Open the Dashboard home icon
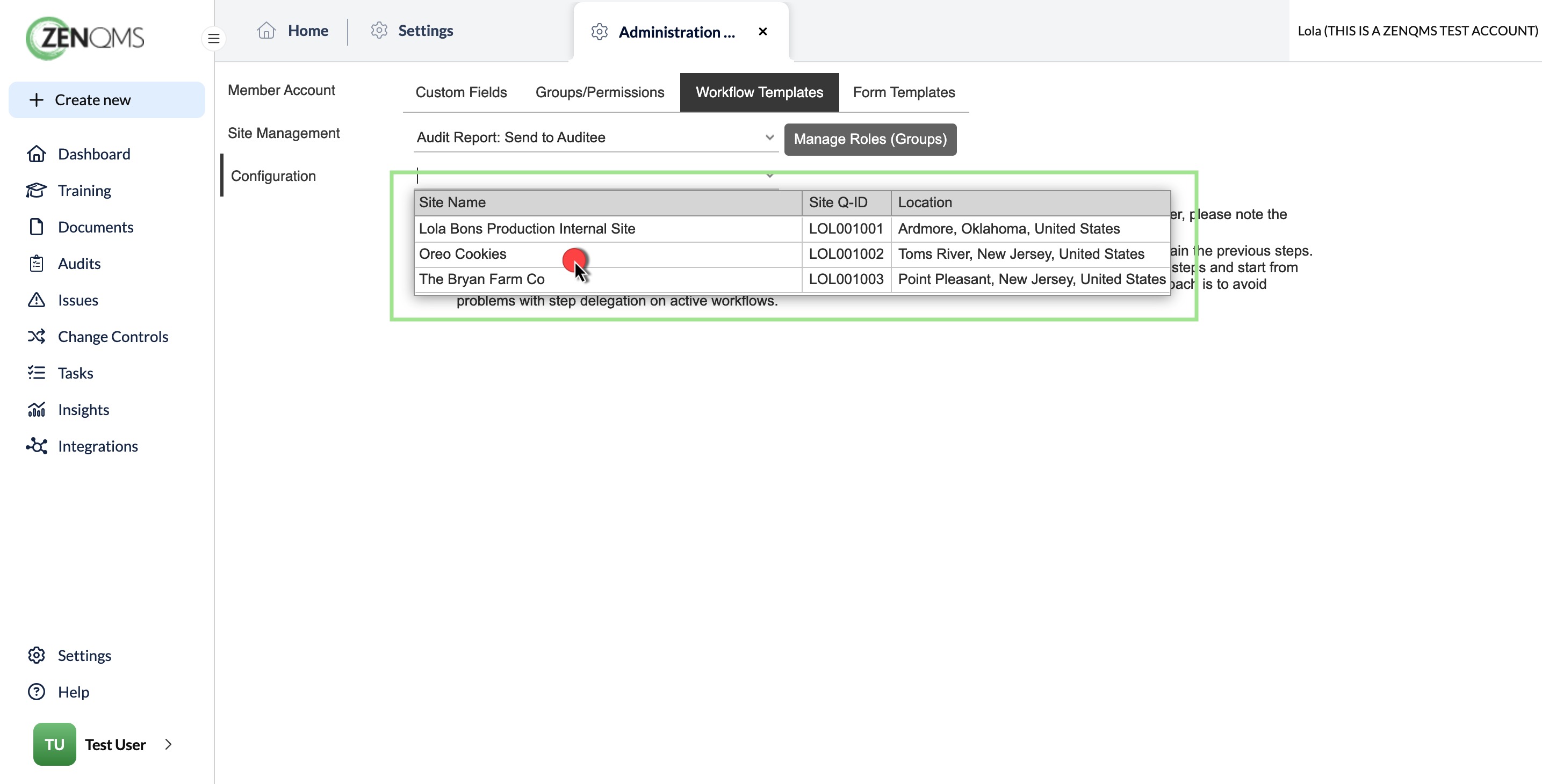 click(x=37, y=154)
